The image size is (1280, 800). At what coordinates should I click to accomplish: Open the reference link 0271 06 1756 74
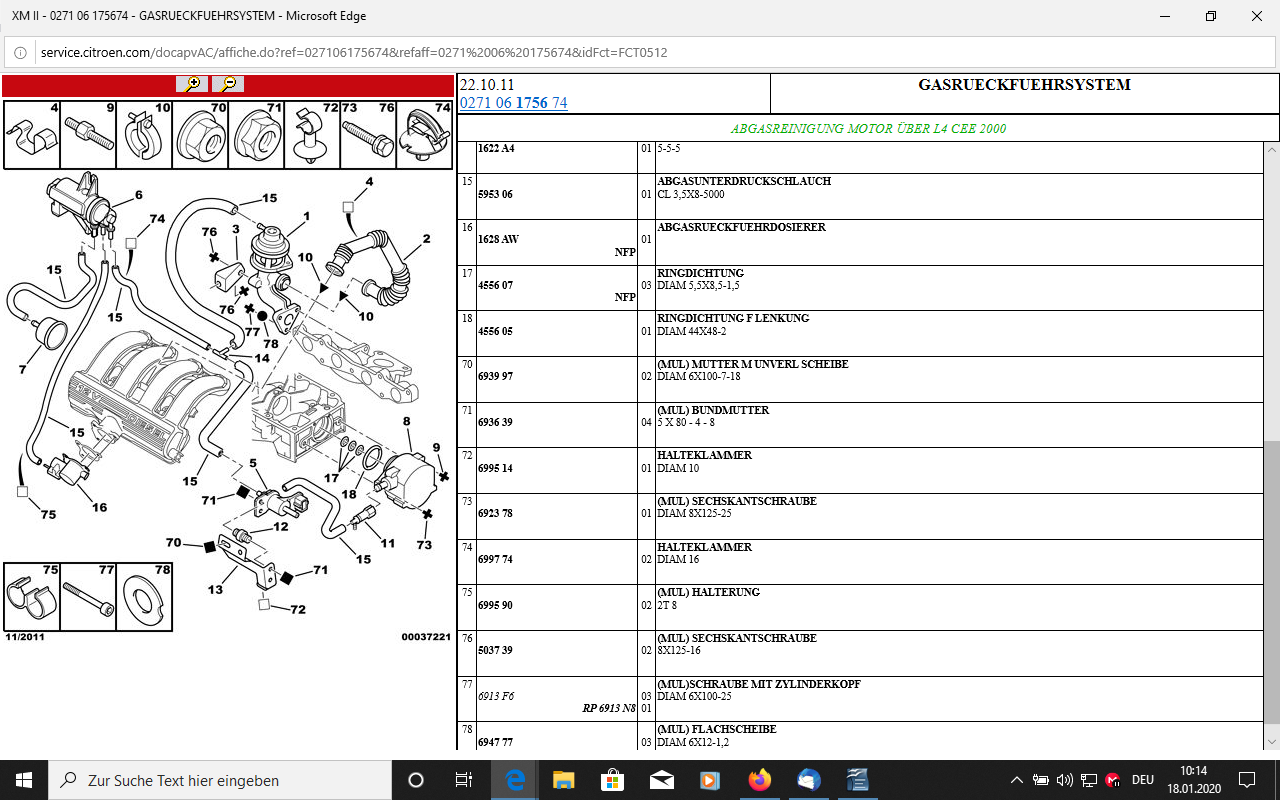tap(514, 103)
